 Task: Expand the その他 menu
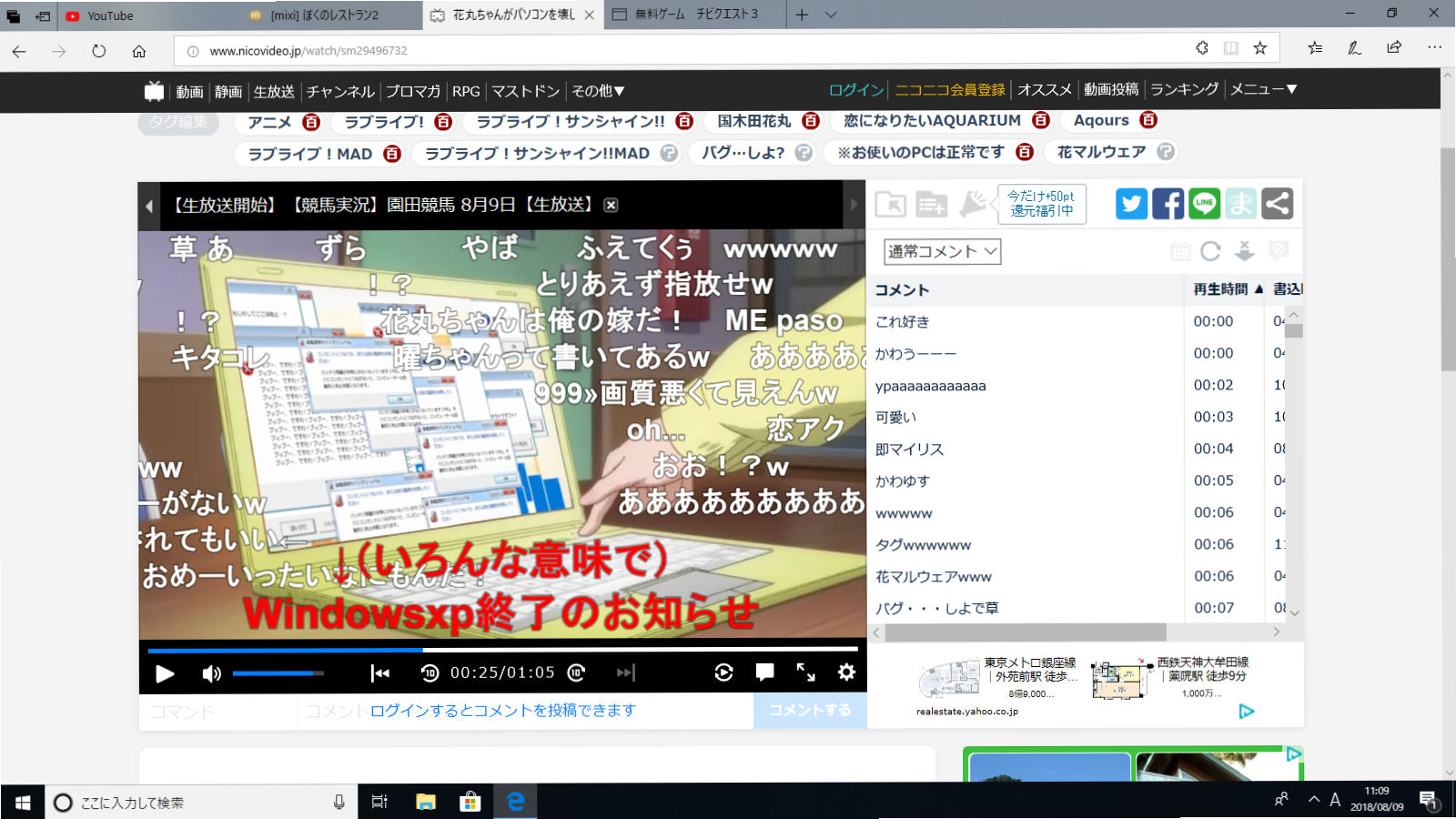[x=597, y=91]
